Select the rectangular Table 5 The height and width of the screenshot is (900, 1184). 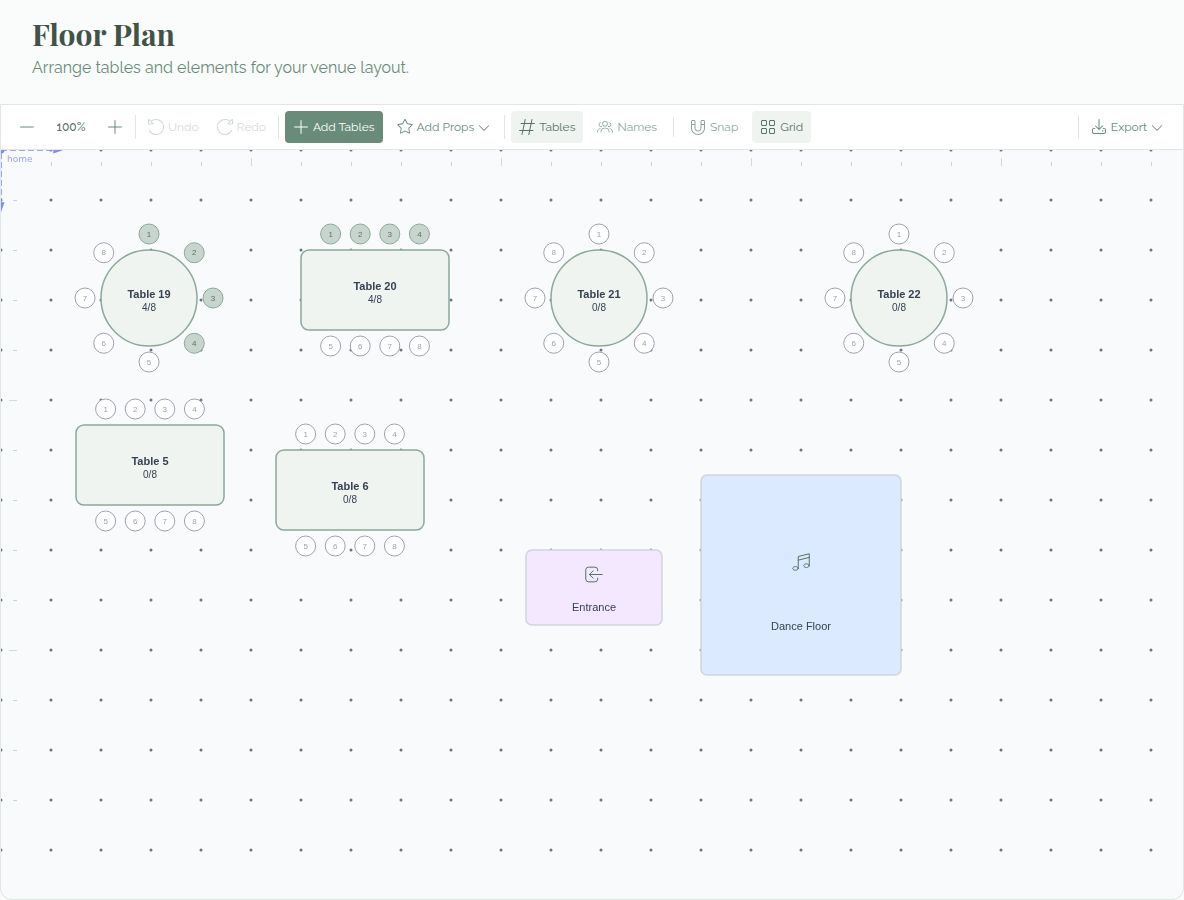tap(150, 465)
